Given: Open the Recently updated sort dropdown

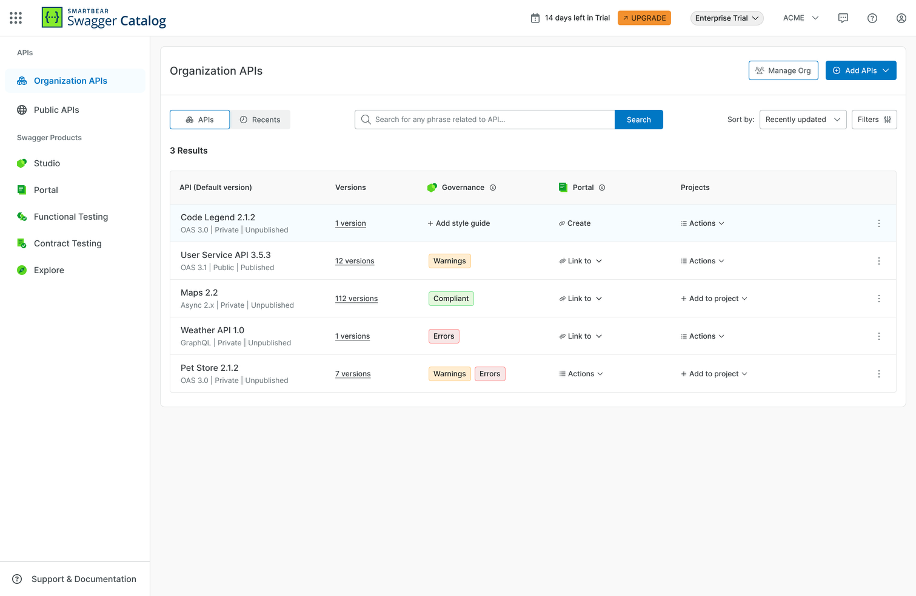Looking at the screenshot, I should (803, 119).
